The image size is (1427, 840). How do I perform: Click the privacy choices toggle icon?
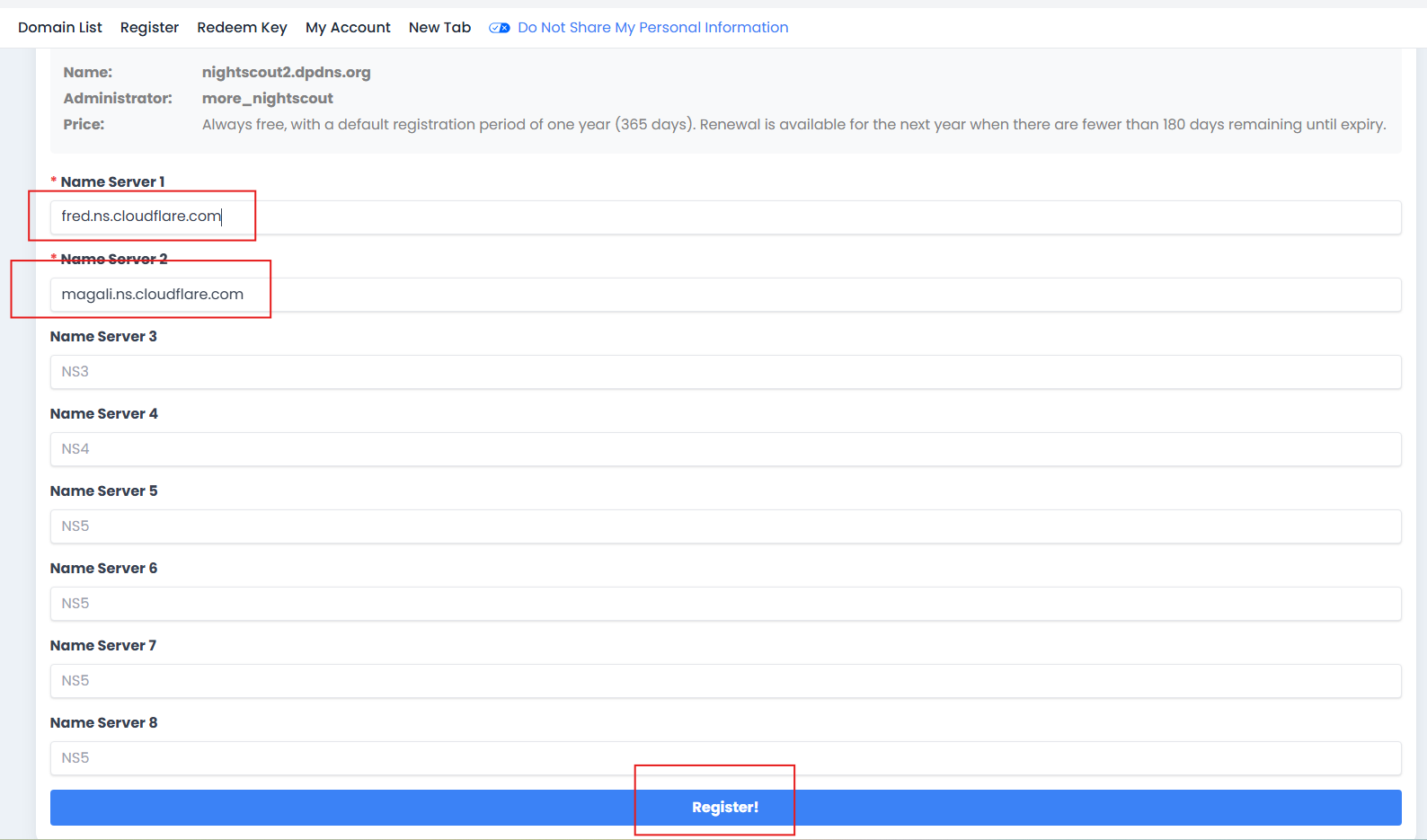[x=499, y=28]
